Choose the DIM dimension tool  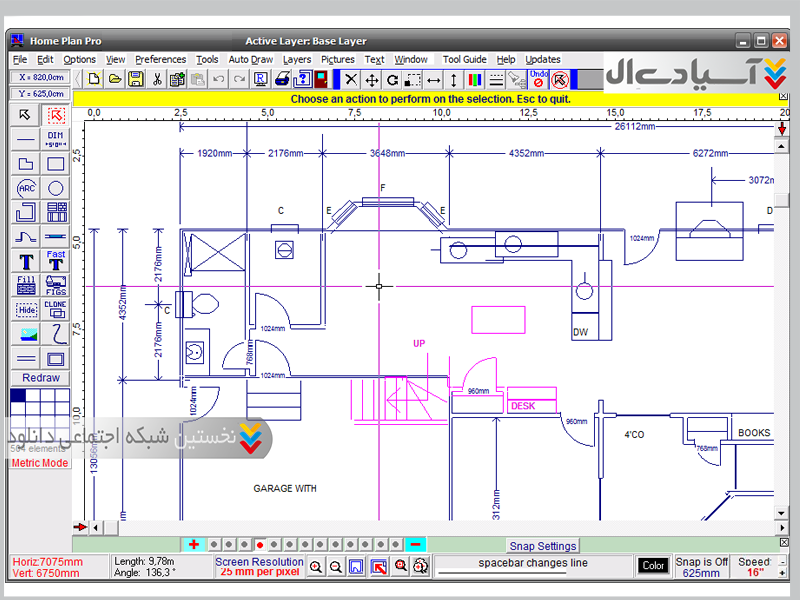click(56, 139)
